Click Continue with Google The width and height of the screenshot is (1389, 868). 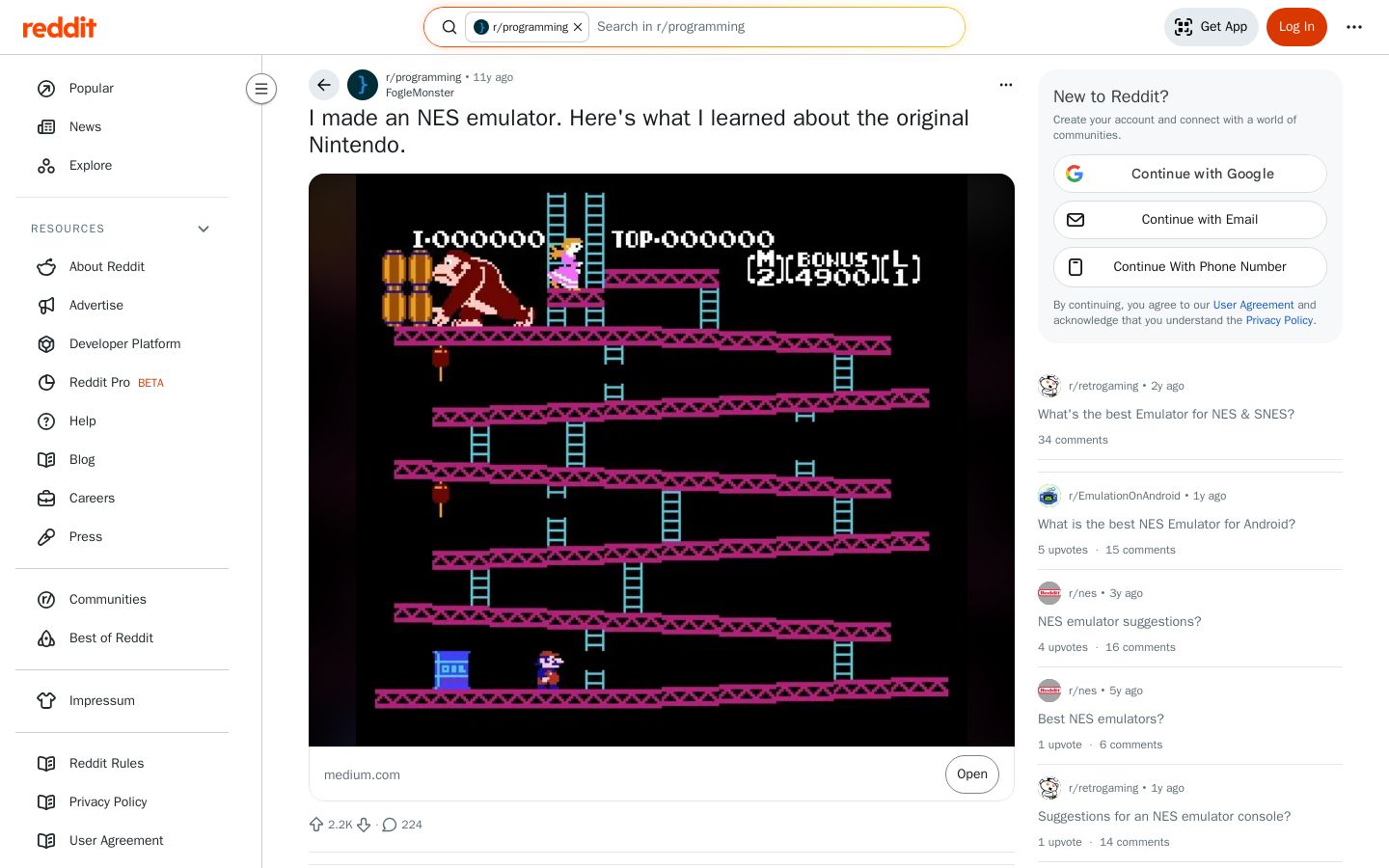pyautogui.click(x=1190, y=174)
